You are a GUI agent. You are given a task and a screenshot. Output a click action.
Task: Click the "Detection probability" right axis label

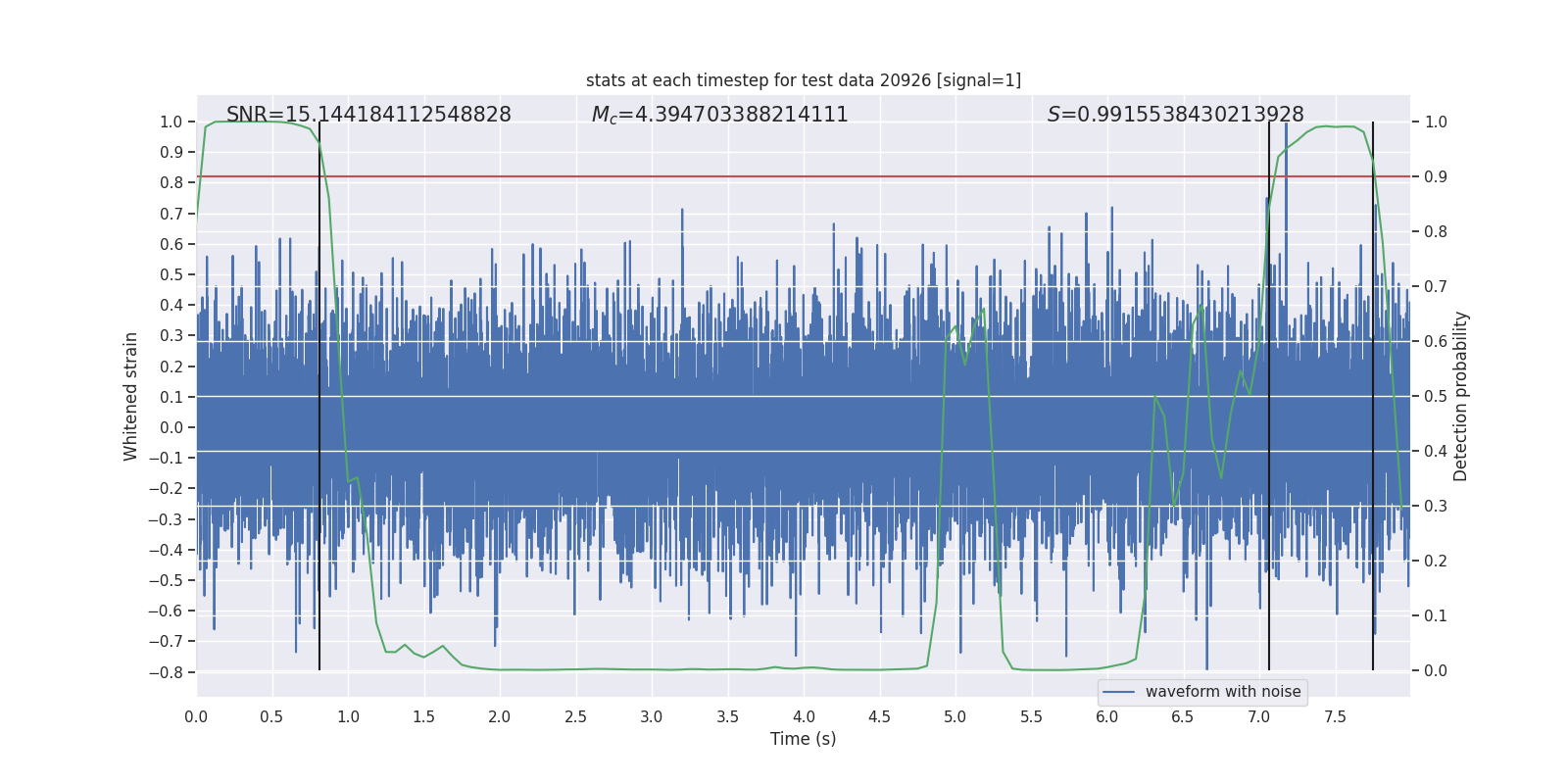coord(1461,396)
